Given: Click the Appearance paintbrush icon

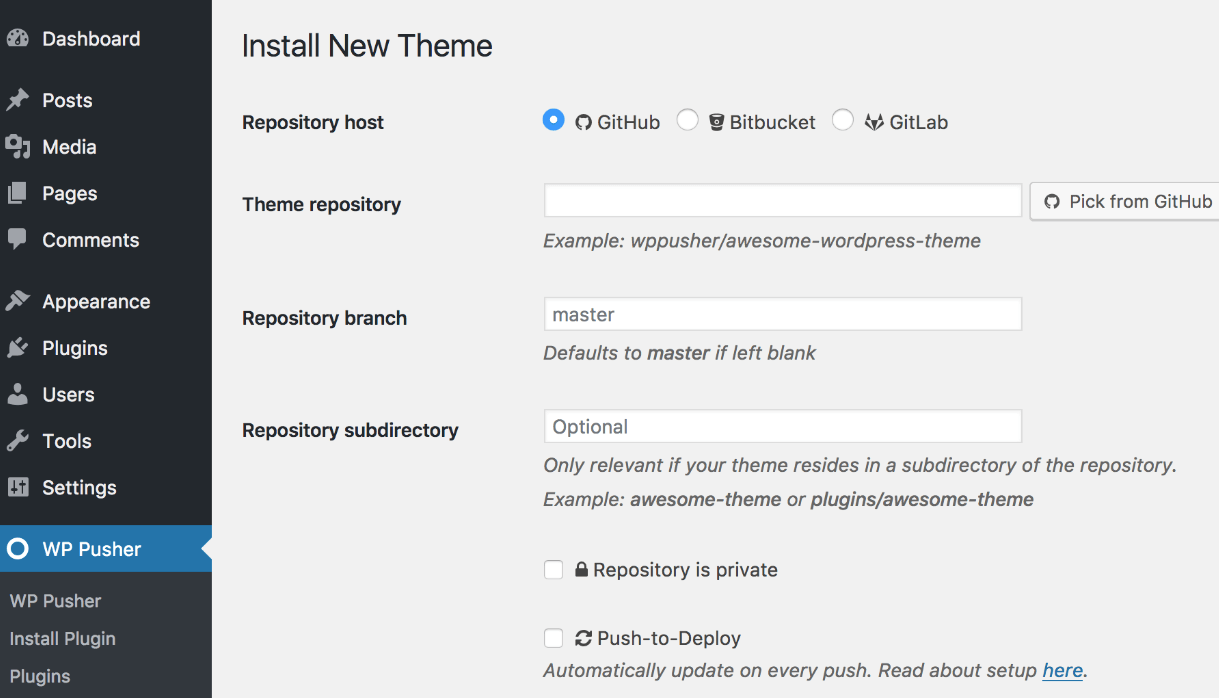Looking at the screenshot, I should 18,301.
